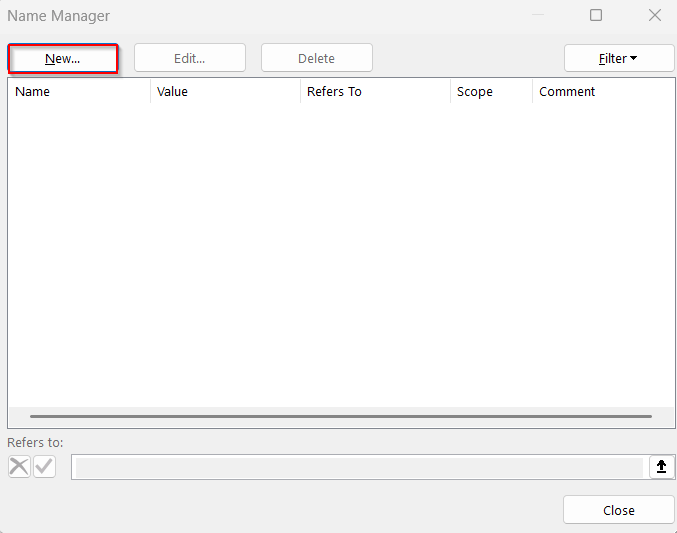Click the Value column header
This screenshot has width=677, height=533.
point(225,92)
